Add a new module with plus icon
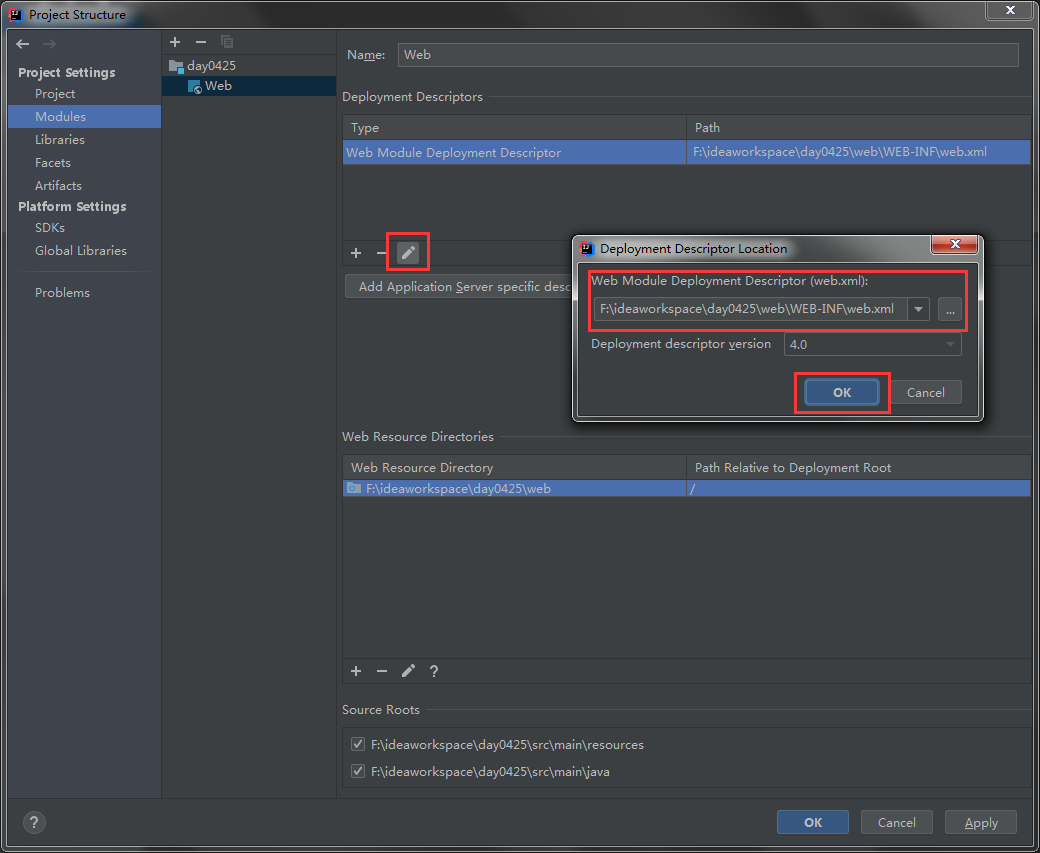This screenshot has width=1040, height=853. click(175, 42)
